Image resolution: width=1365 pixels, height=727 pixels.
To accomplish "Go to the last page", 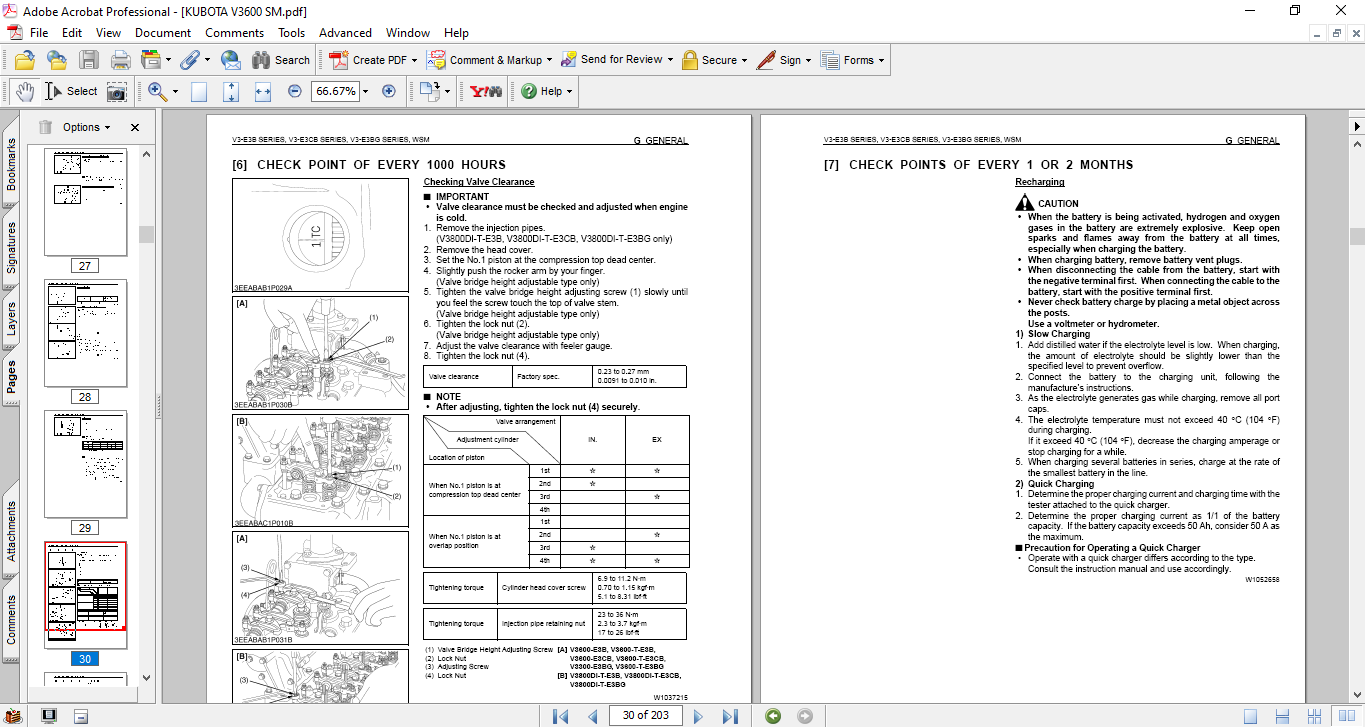I will (x=731, y=715).
